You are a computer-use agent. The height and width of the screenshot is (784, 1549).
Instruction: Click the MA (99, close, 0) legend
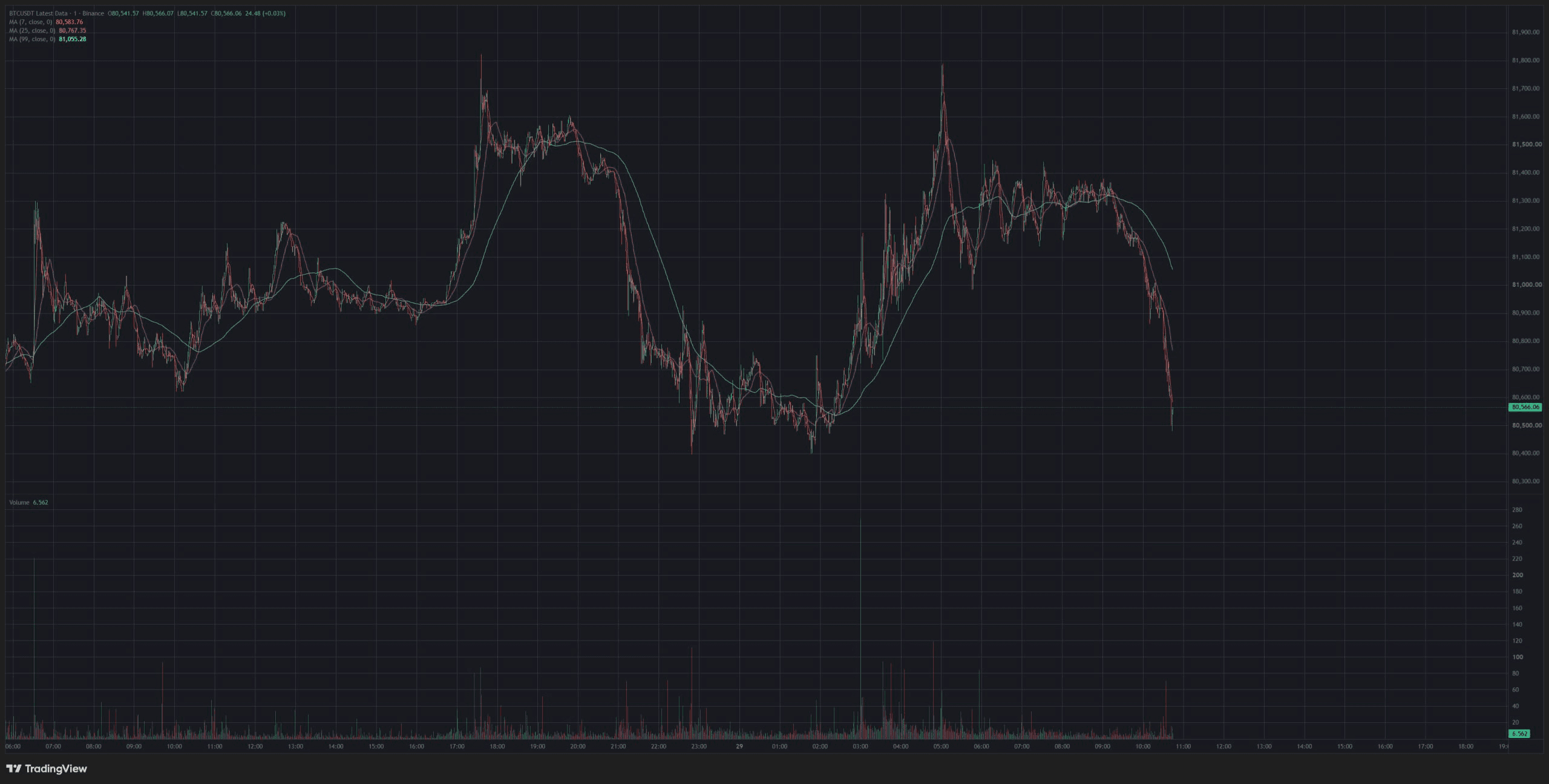(33, 39)
